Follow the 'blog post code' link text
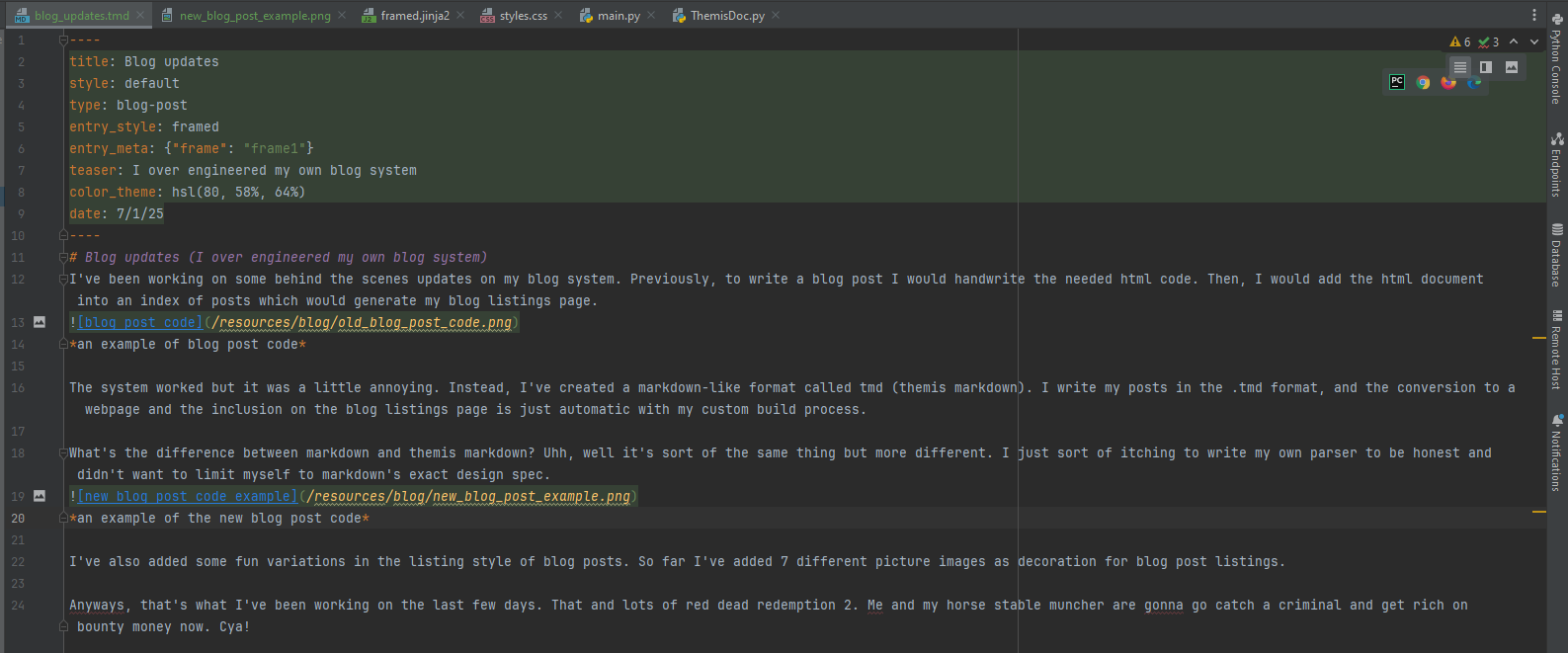This screenshot has width=1568, height=653. click(139, 322)
